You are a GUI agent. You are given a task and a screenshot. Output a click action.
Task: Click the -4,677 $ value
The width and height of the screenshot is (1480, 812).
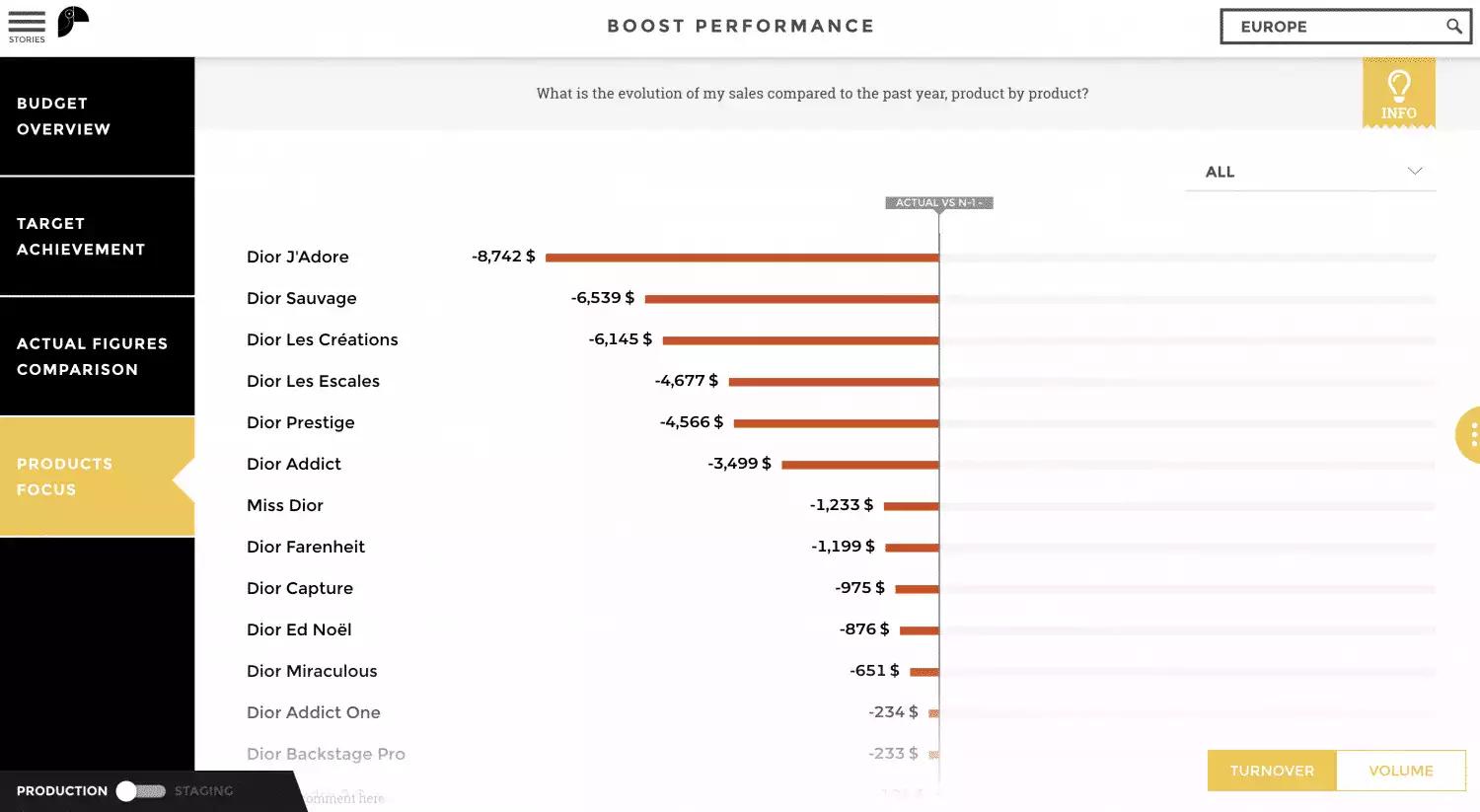tap(687, 381)
